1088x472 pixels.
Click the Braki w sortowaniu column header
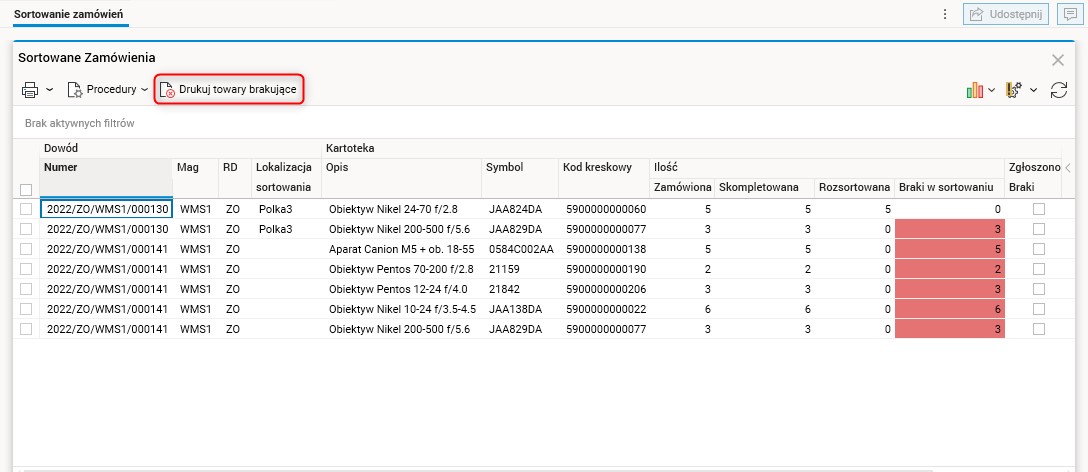click(949, 187)
